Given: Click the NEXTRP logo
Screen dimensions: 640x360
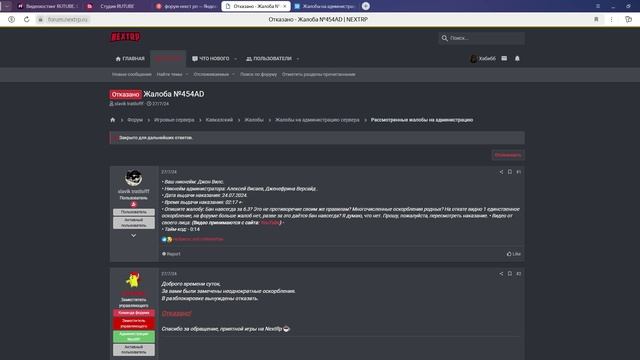Looking at the screenshot, I should click(x=125, y=37).
